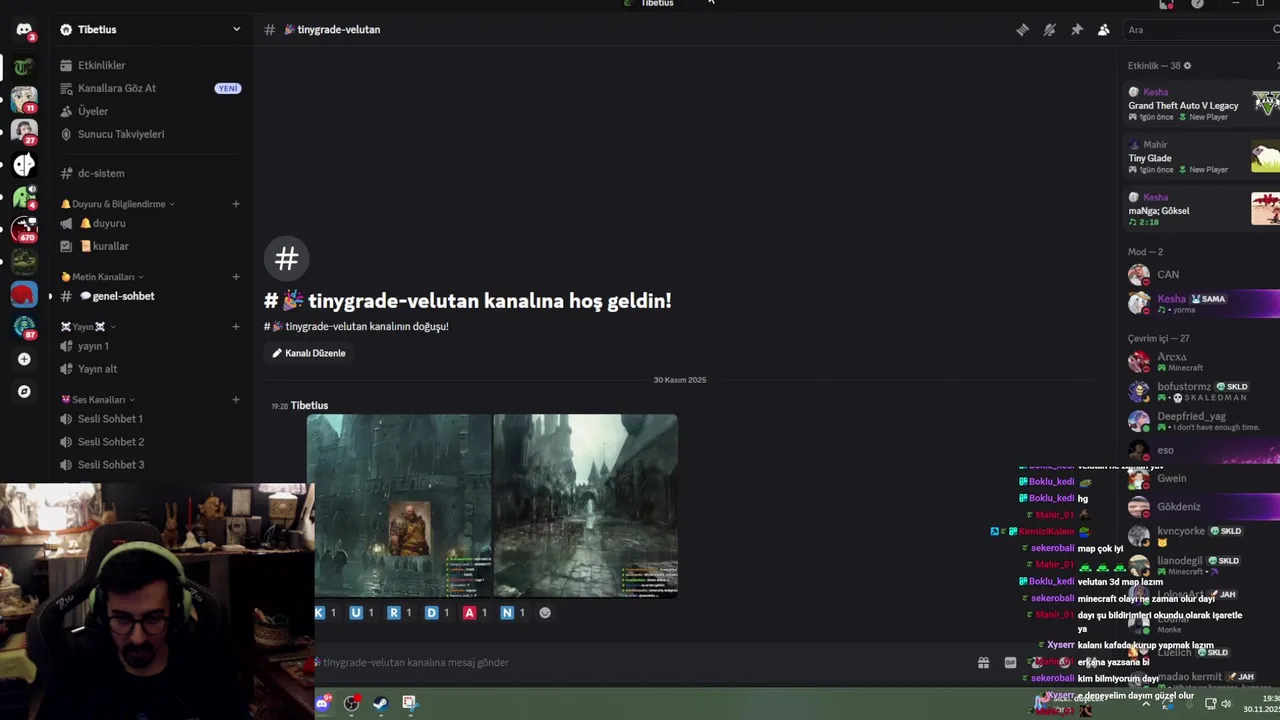
Task: Collapse the Metin Kanalları category
Action: [102, 277]
